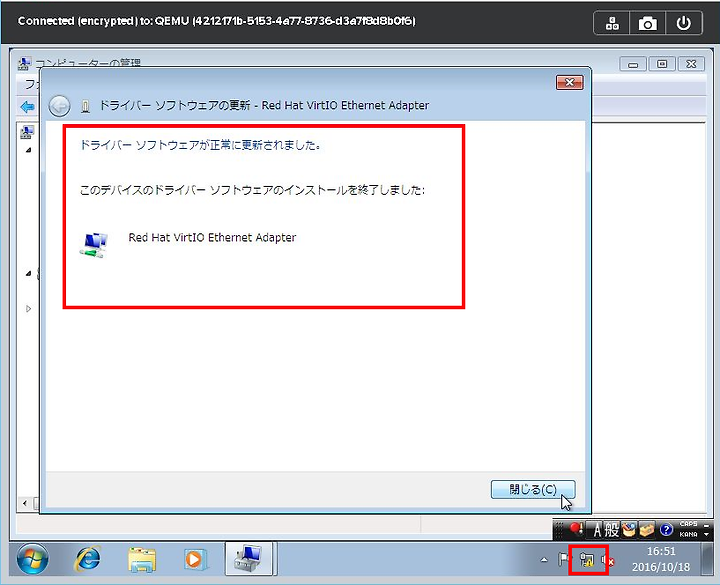Viewport: 720px width, 585px height.
Task: Close the driver update dialog with the red X
Action: (569, 82)
